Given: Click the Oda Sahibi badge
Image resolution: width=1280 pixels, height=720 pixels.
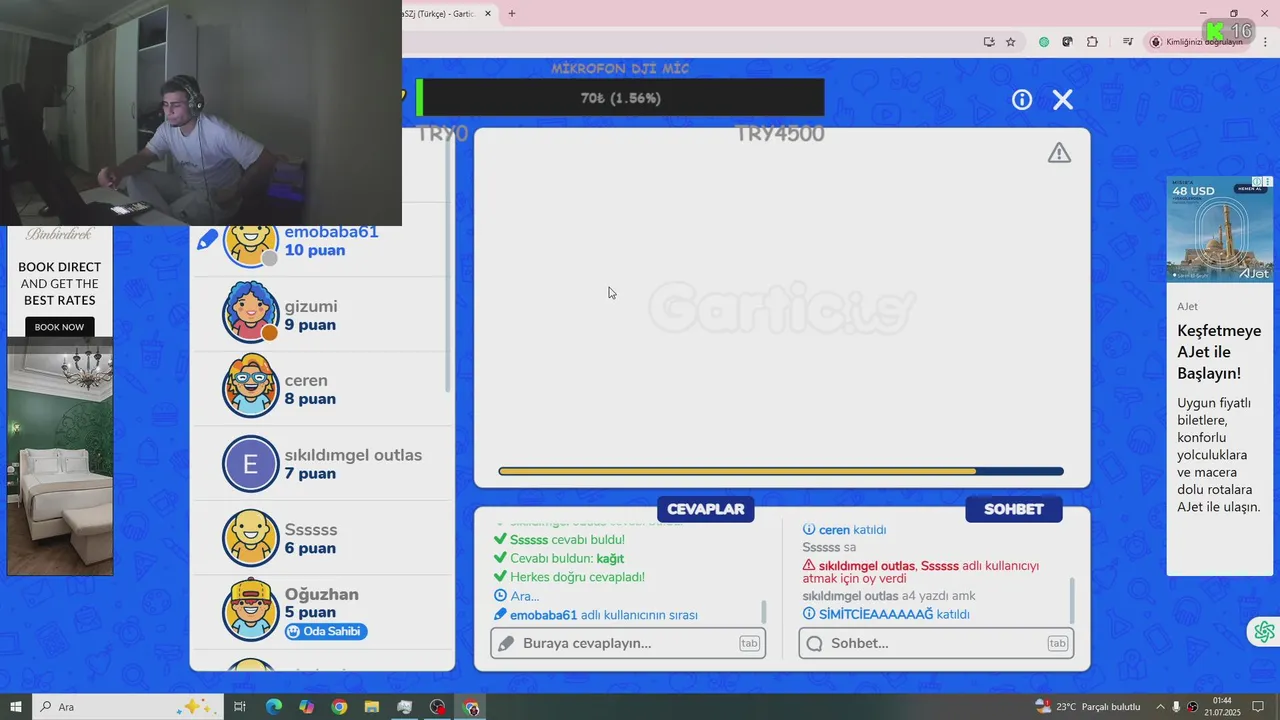Looking at the screenshot, I should (326, 631).
